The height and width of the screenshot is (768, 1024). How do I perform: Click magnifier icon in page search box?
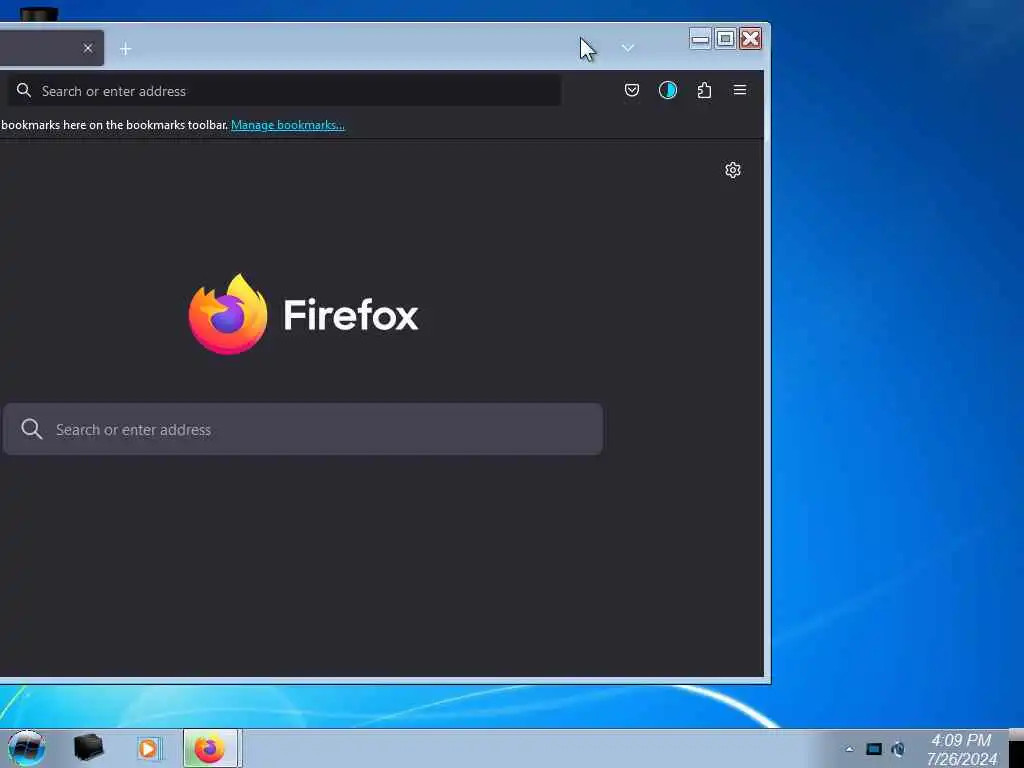[x=31, y=429]
